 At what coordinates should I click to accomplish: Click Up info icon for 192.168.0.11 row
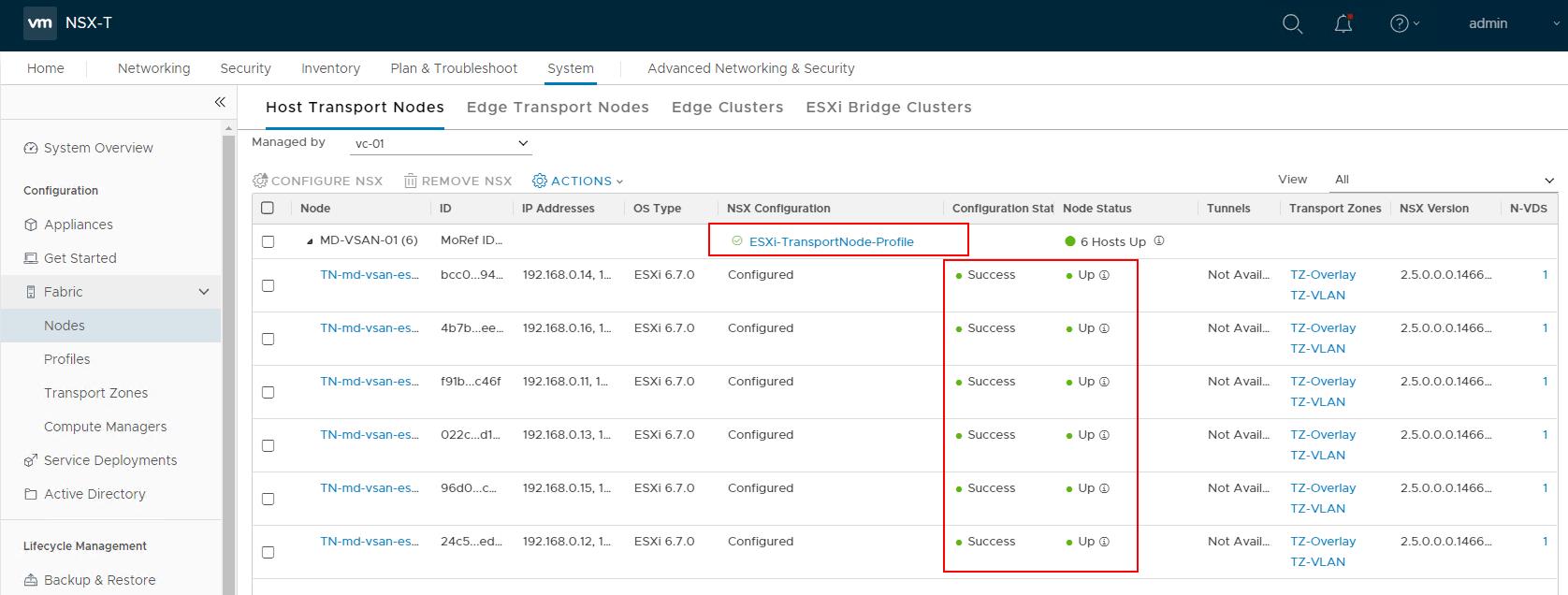click(1104, 382)
